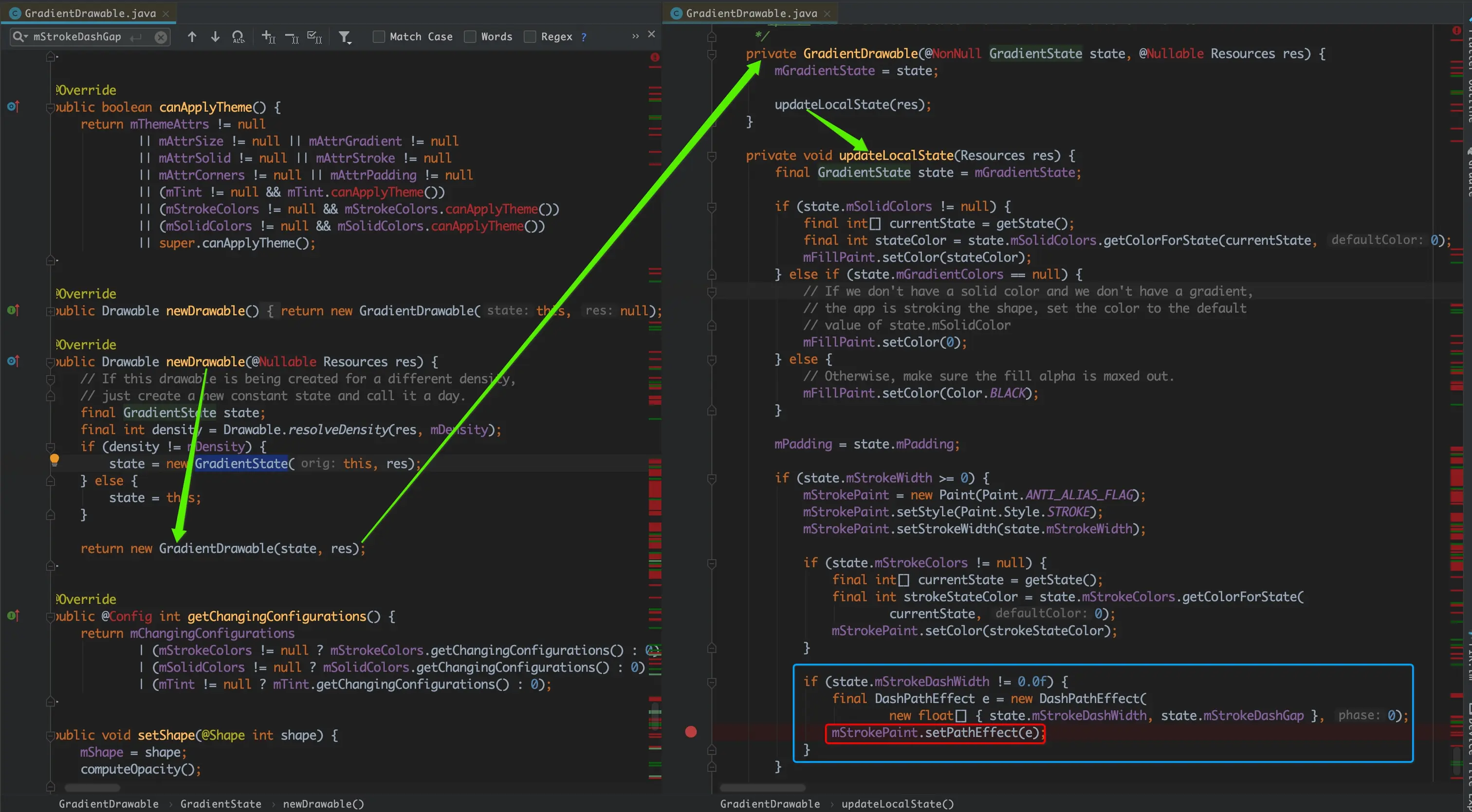The image size is (1472, 812).
Task: Enable the Words checkbox
Action: point(470,36)
